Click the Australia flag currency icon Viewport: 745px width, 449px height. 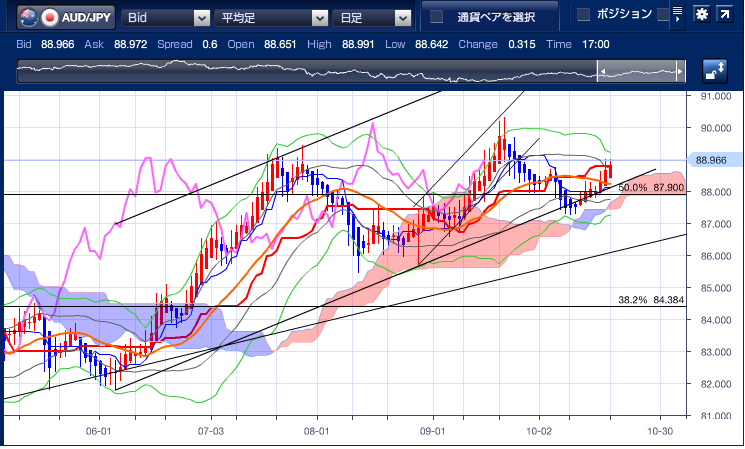[30, 17]
